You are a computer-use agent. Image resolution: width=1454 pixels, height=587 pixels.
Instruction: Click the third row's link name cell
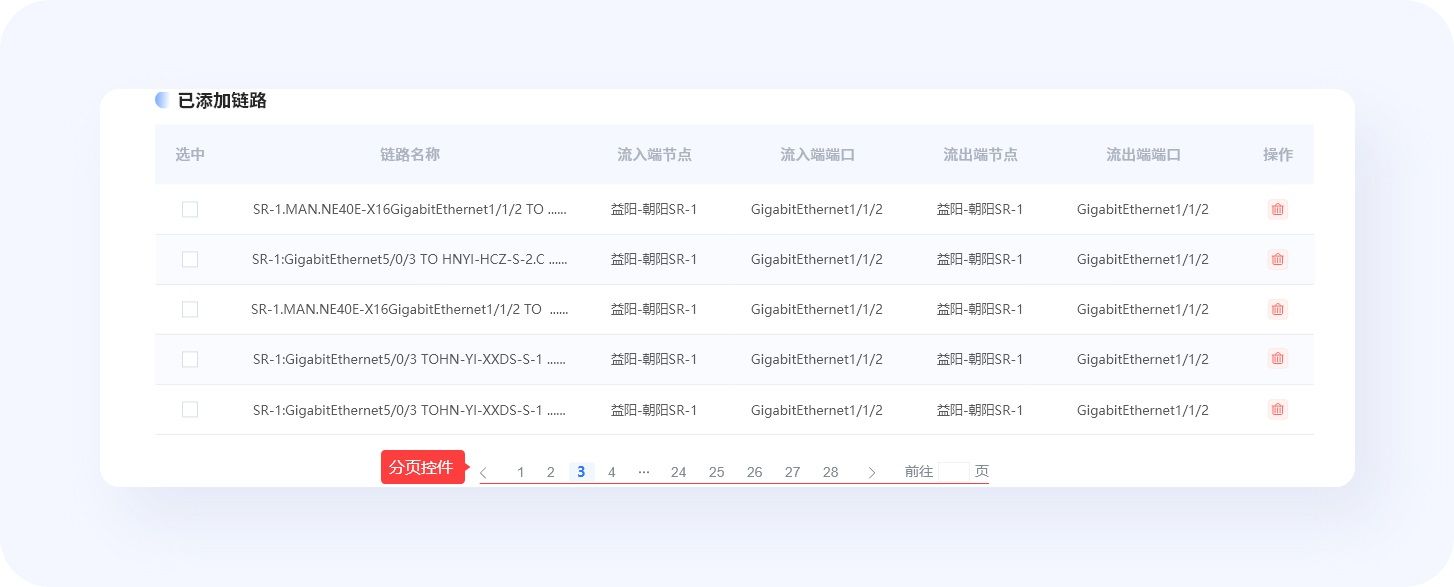click(x=410, y=309)
